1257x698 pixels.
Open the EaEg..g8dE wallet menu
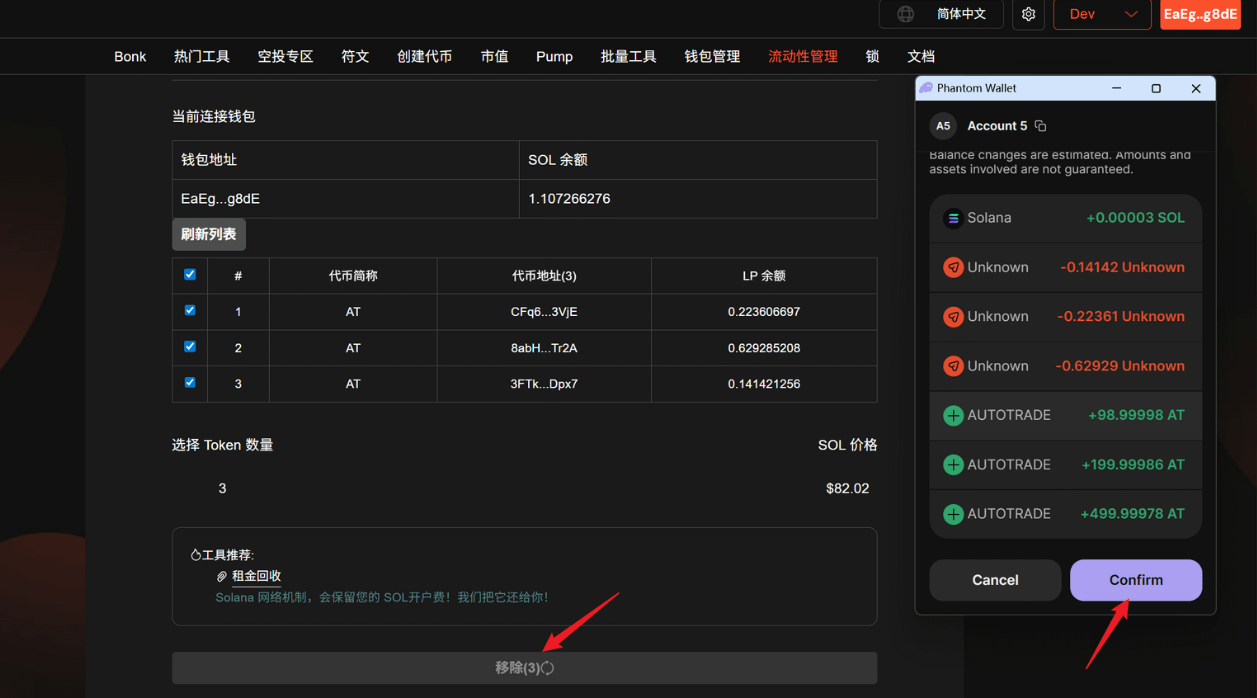pos(1200,14)
